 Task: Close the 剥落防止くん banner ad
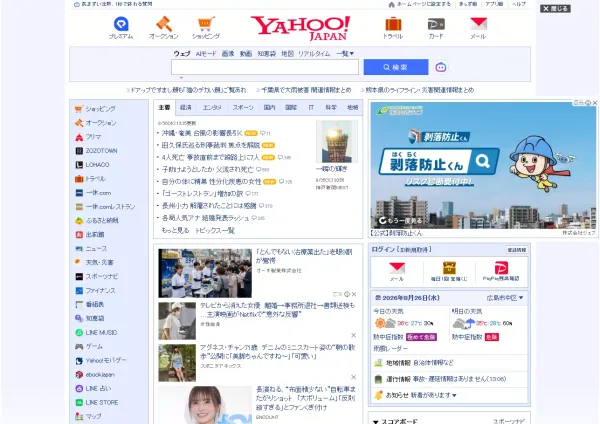pos(595,103)
